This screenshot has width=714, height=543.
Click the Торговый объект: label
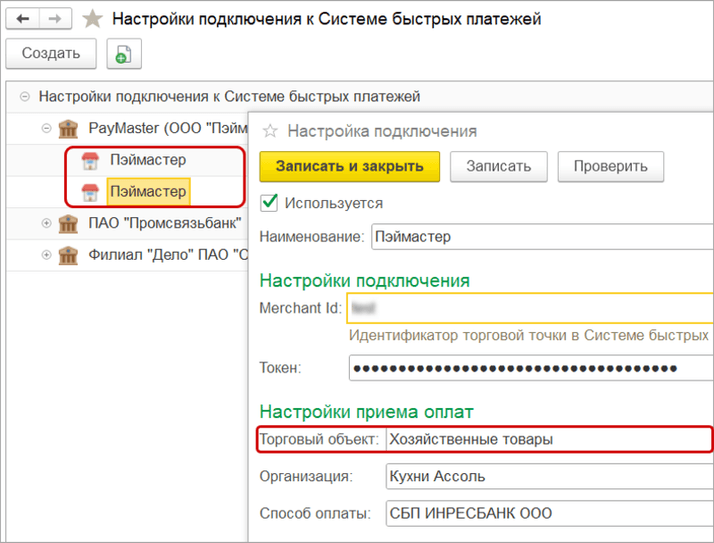click(319, 439)
